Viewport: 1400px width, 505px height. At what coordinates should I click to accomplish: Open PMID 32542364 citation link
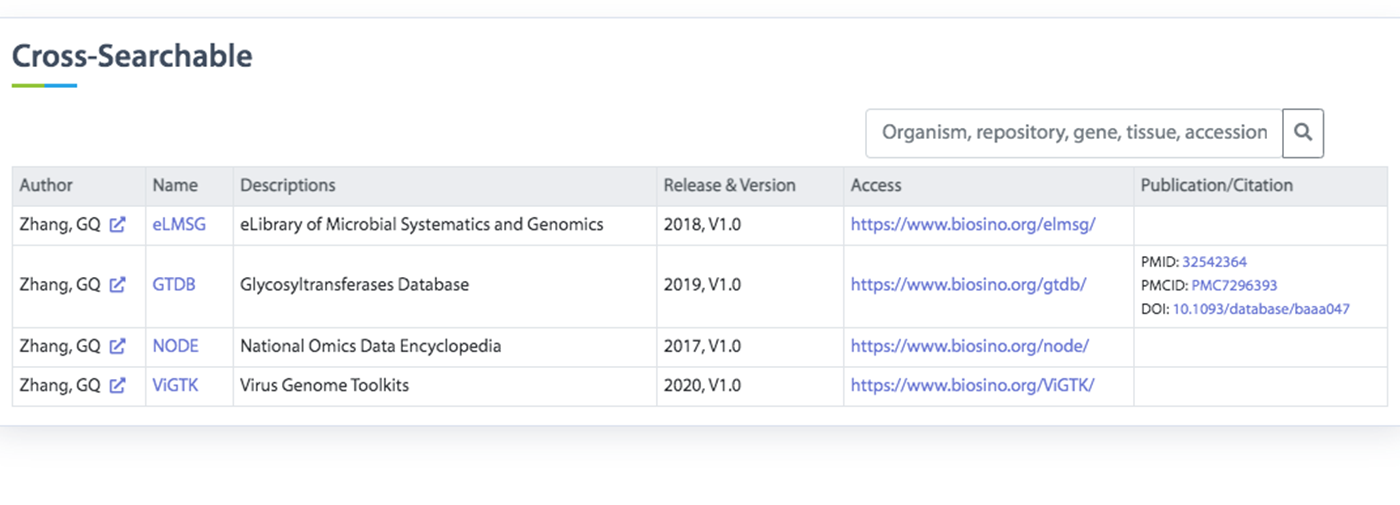tap(1214, 262)
